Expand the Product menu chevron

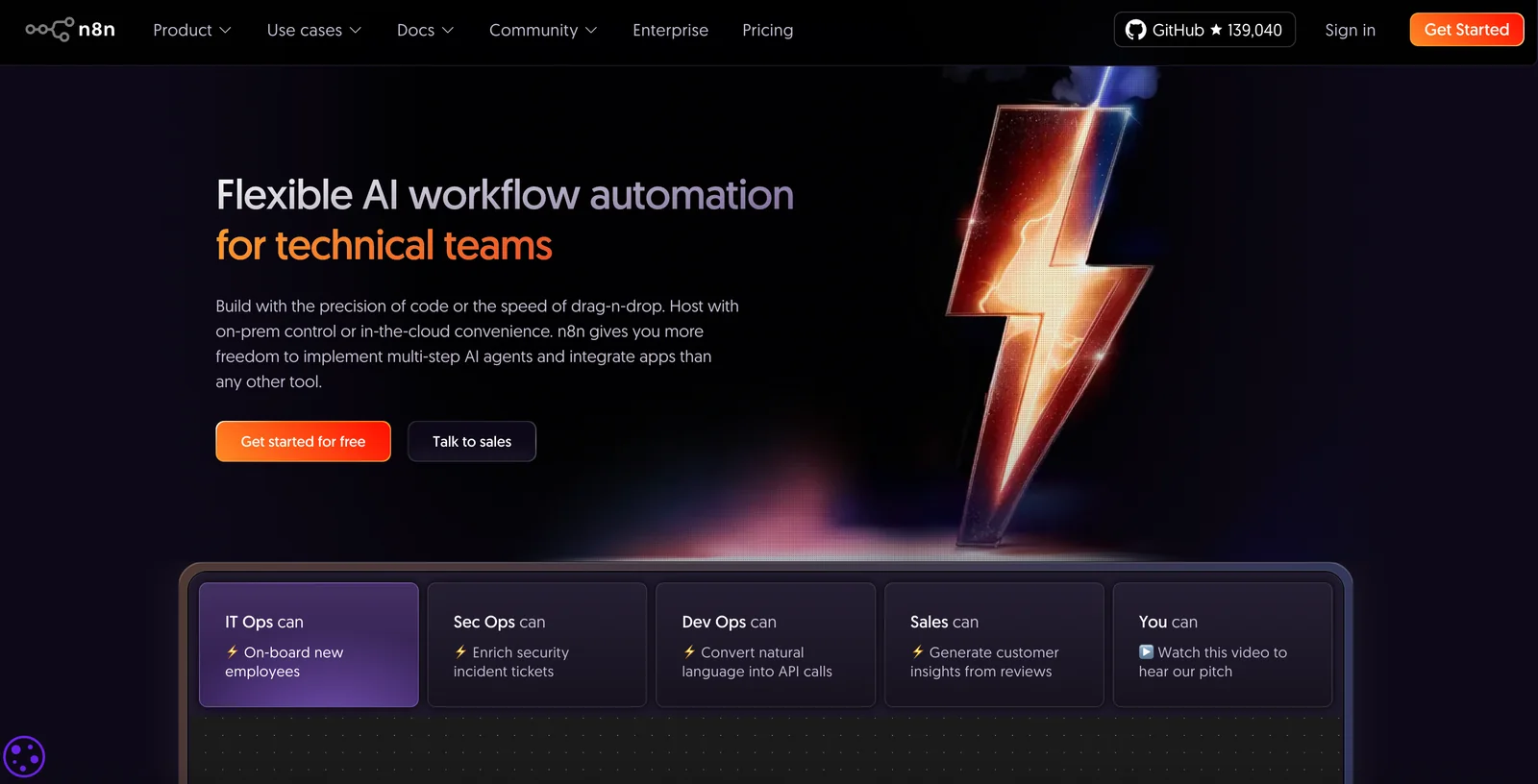pyautogui.click(x=225, y=31)
